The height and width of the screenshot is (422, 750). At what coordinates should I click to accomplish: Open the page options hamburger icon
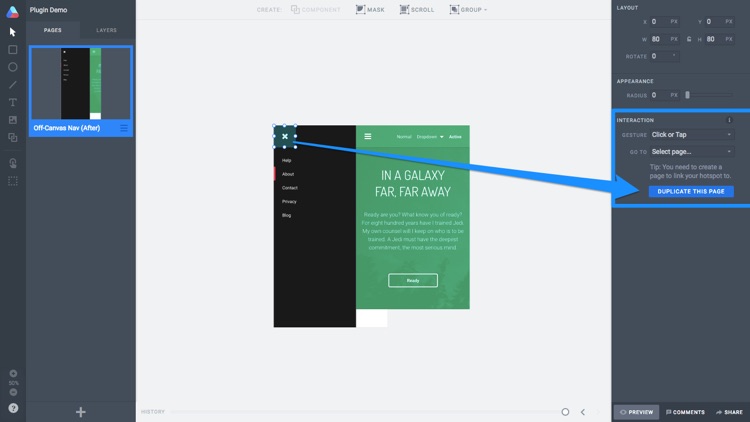124,128
